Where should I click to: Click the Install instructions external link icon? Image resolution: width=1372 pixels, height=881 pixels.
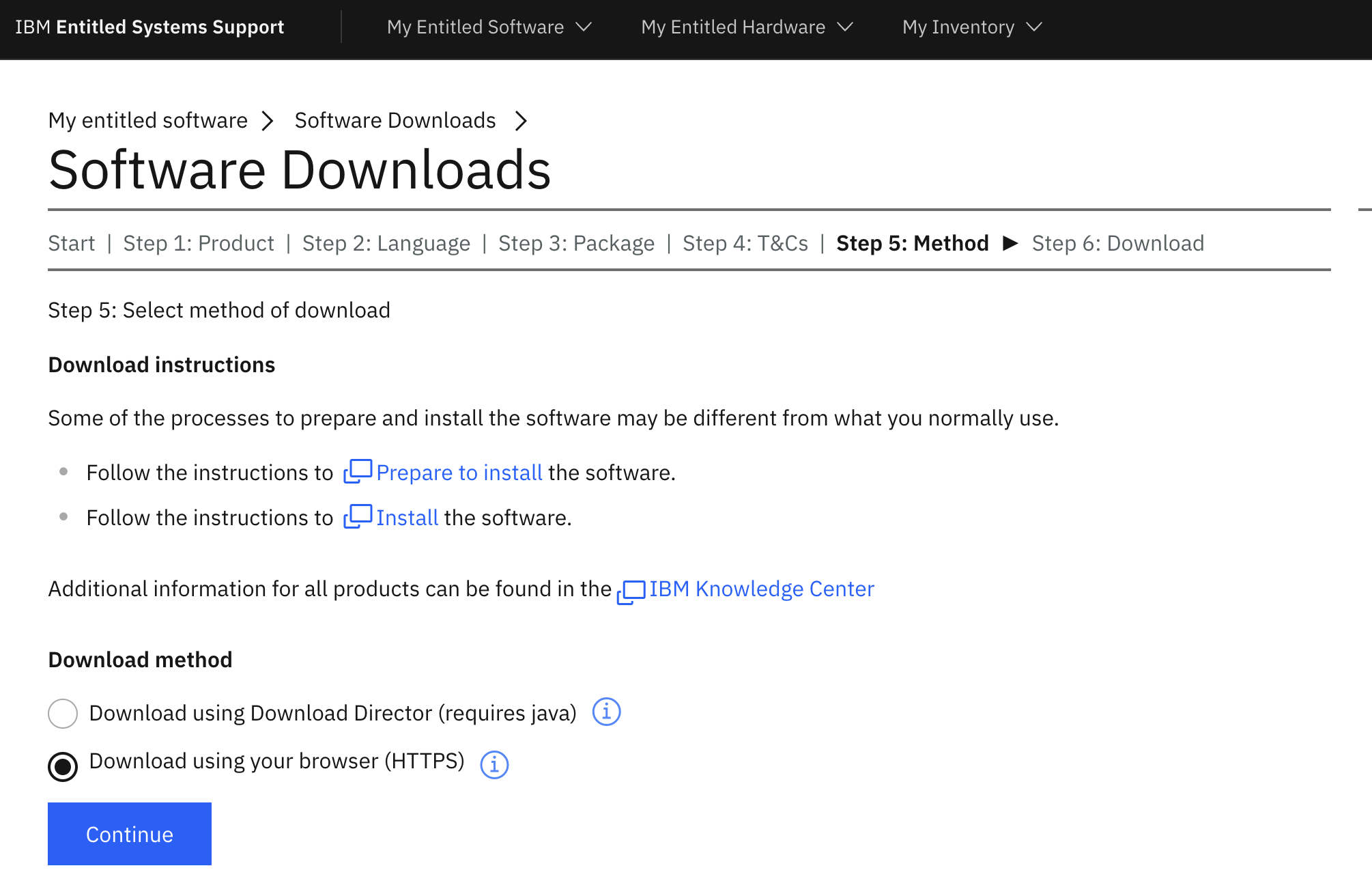358,516
